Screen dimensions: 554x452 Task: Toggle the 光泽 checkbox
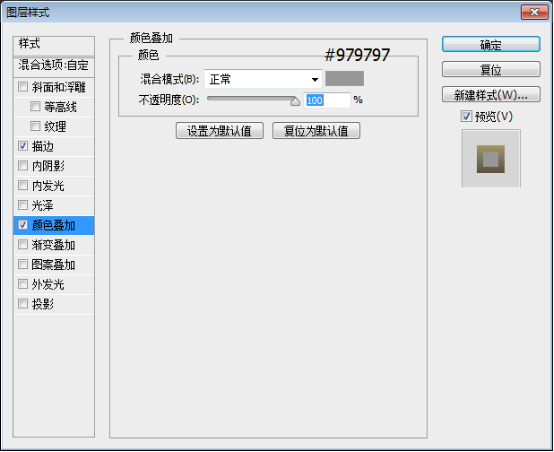click(23, 205)
